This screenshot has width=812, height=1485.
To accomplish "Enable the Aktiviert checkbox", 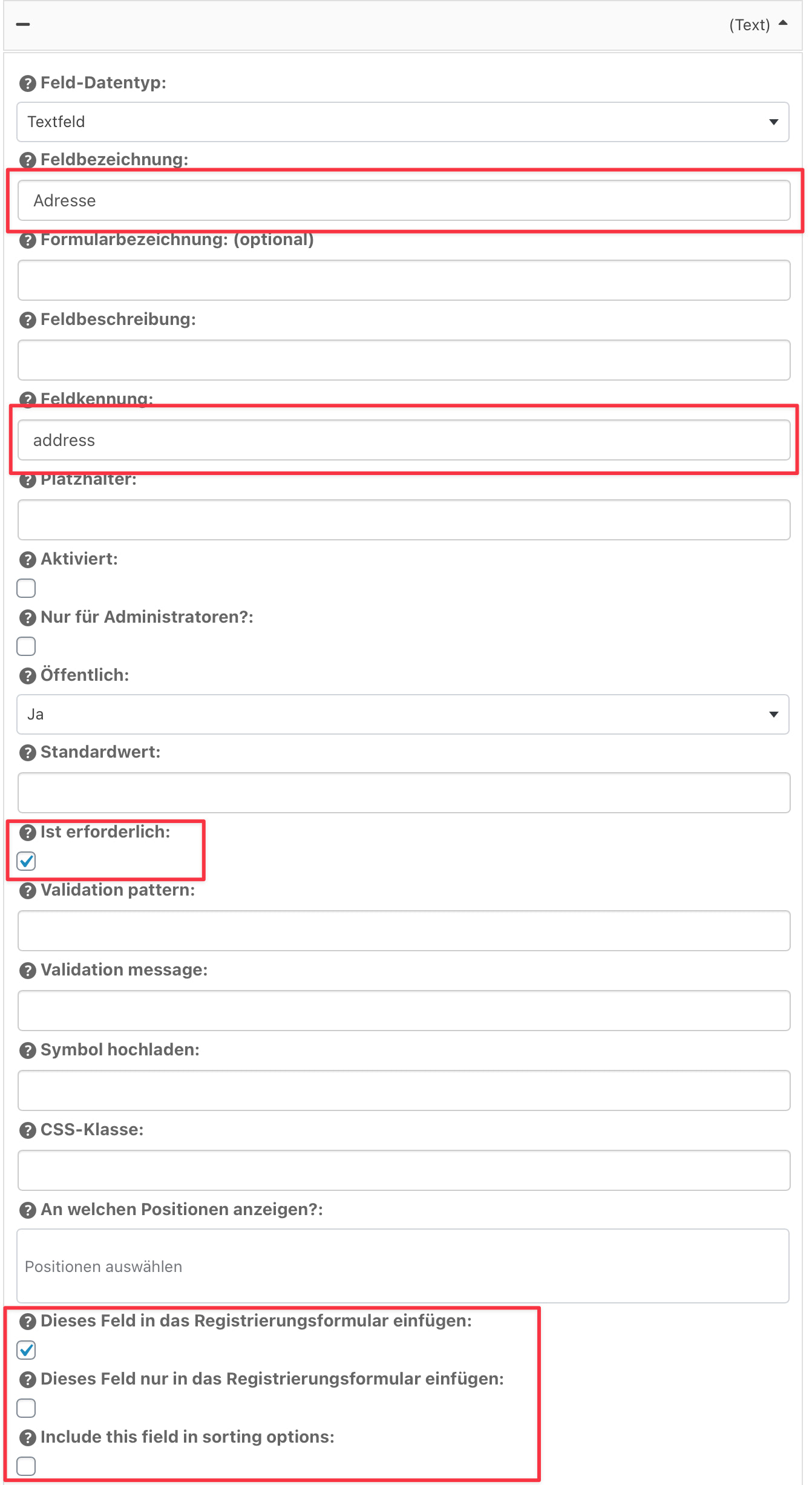I will click(26, 588).
